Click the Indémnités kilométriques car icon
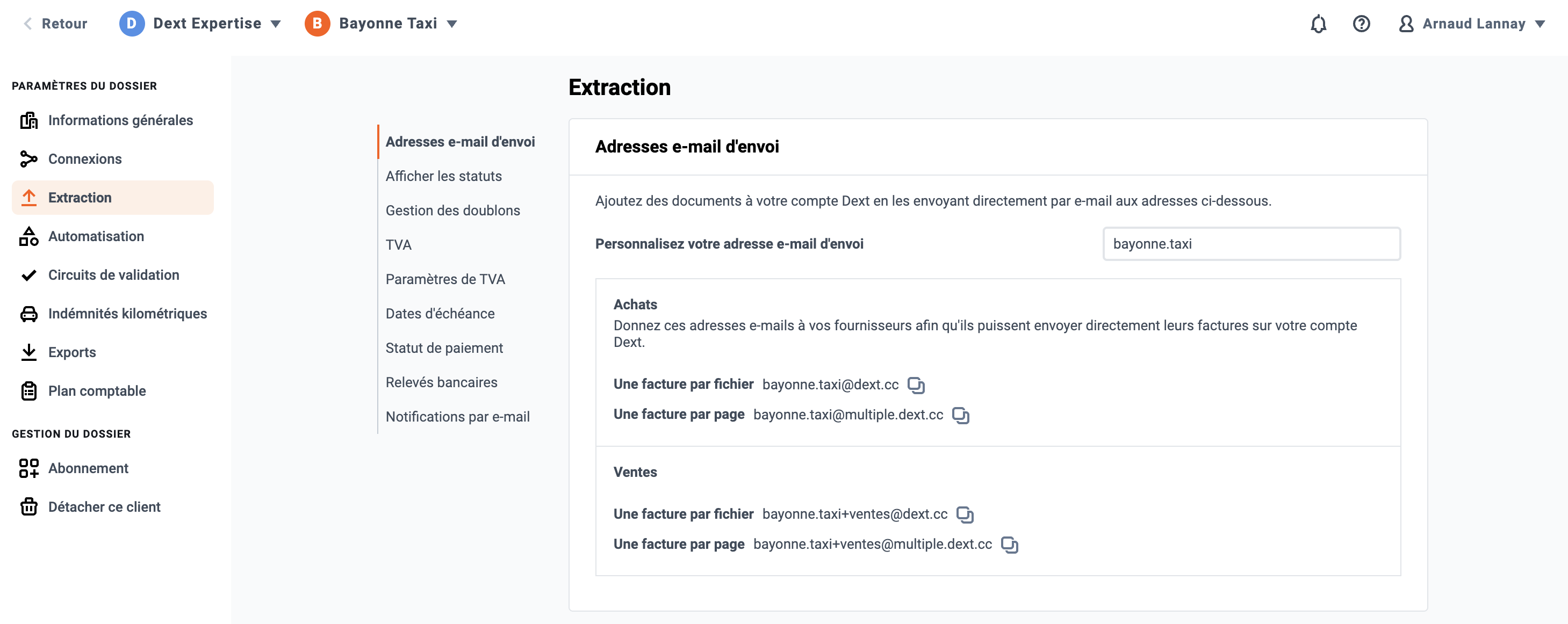 coord(28,314)
